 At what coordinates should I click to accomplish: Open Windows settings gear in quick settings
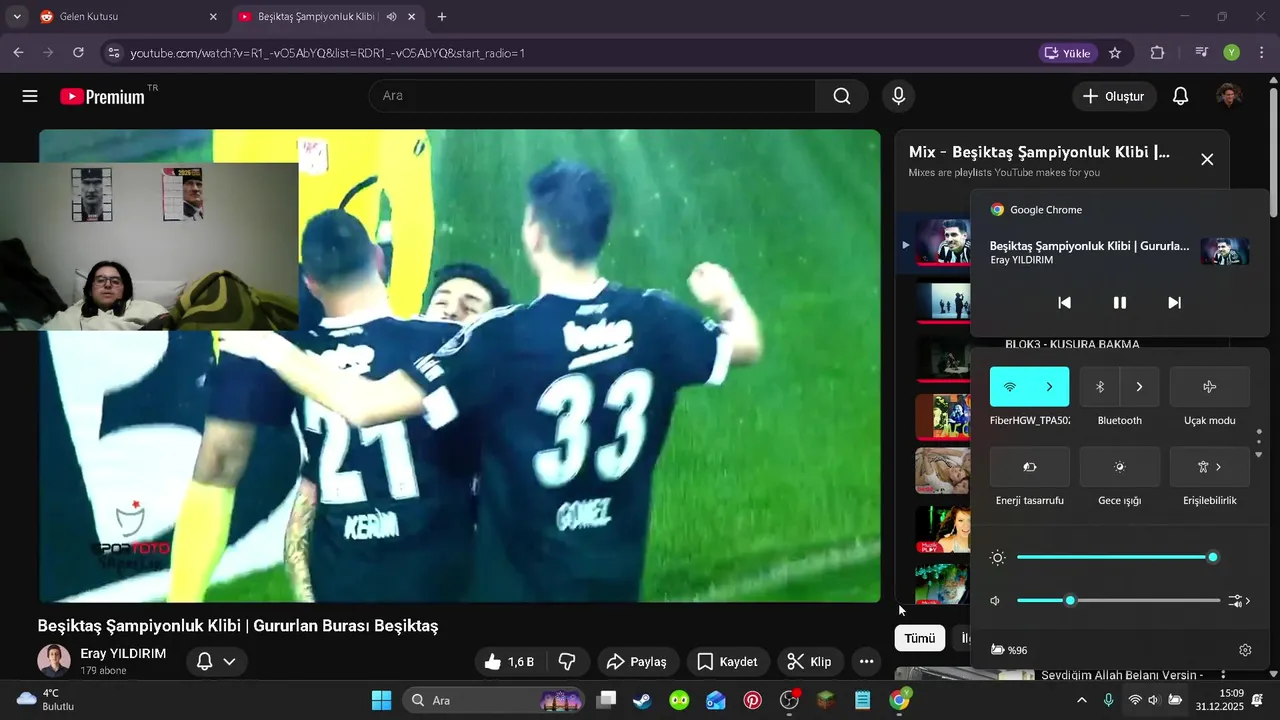(1245, 650)
